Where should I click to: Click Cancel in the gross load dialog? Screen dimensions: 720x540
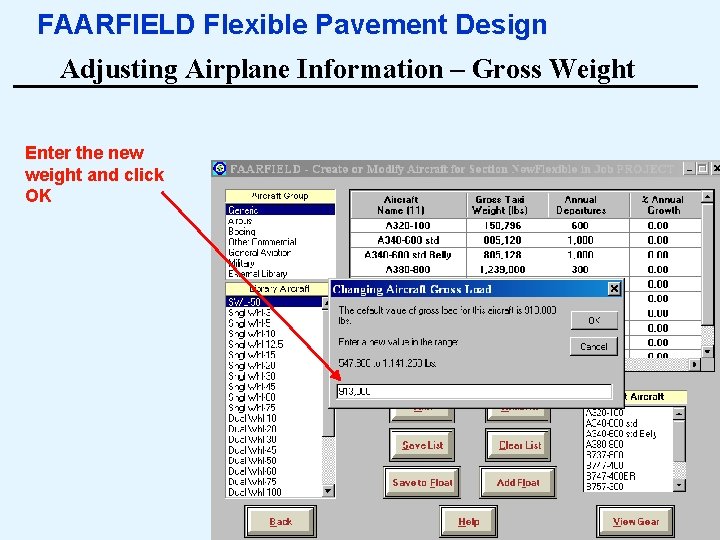(x=594, y=347)
